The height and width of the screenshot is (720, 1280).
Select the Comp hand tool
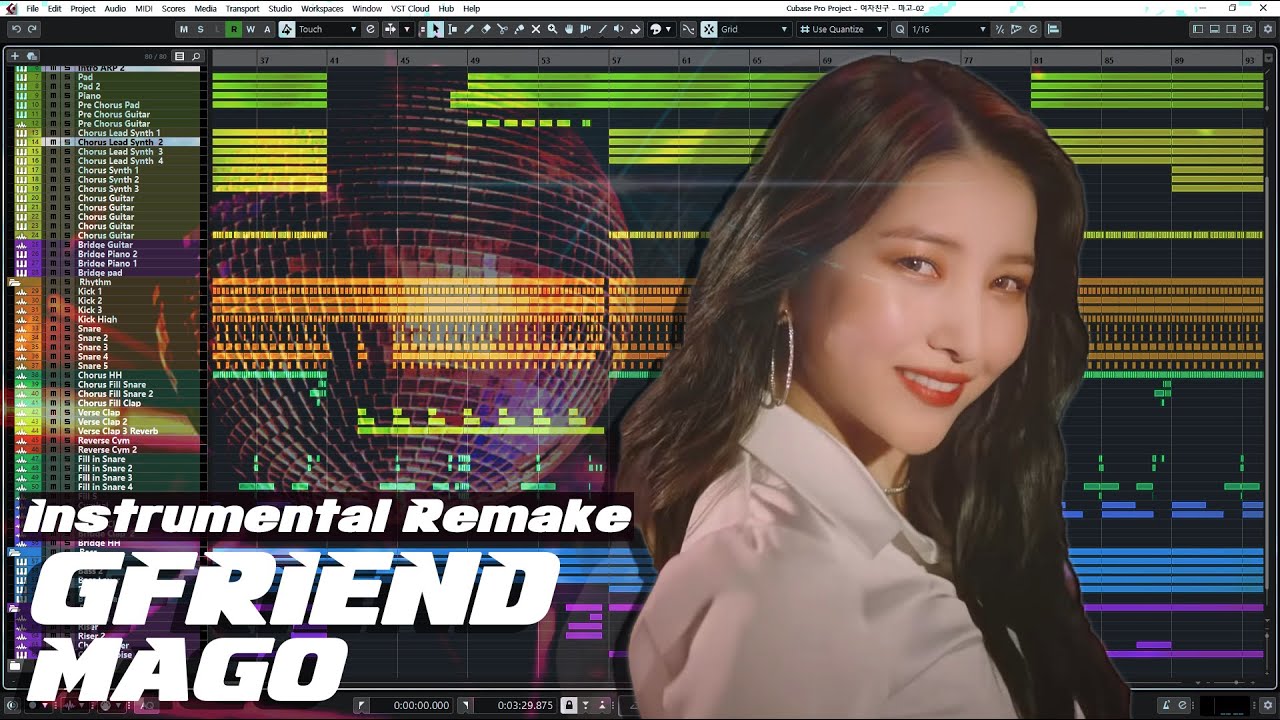[569, 29]
